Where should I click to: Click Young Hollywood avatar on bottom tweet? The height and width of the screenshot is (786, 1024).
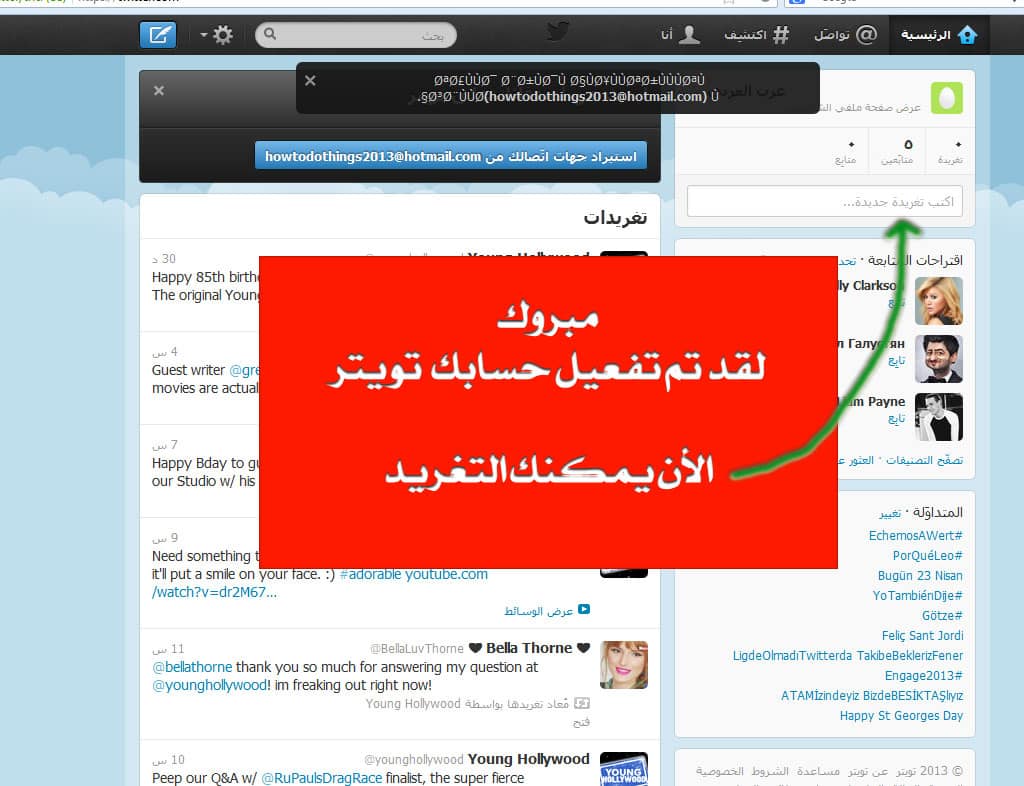pos(624,768)
